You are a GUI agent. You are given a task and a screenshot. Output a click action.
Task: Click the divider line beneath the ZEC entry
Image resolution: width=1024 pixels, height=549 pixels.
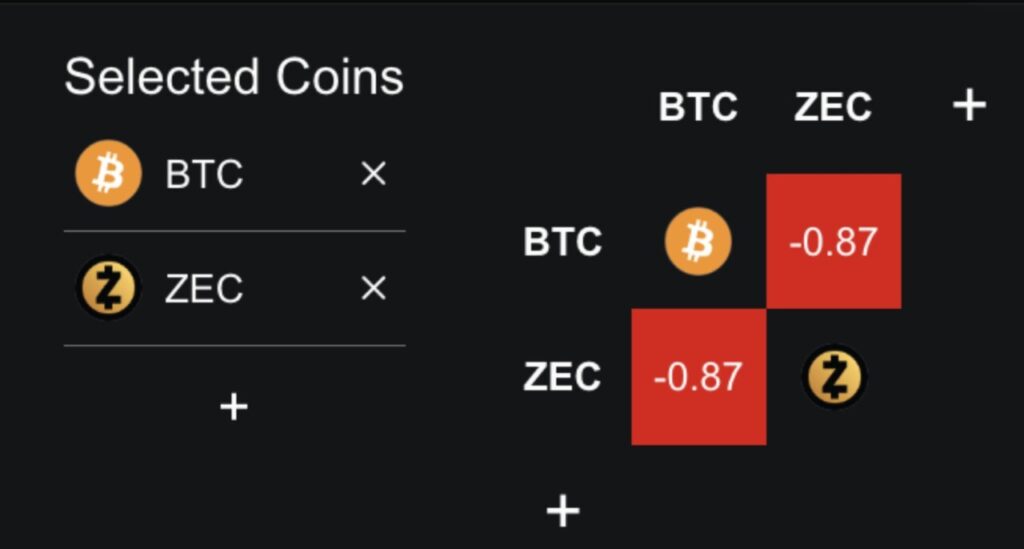[x=234, y=346]
